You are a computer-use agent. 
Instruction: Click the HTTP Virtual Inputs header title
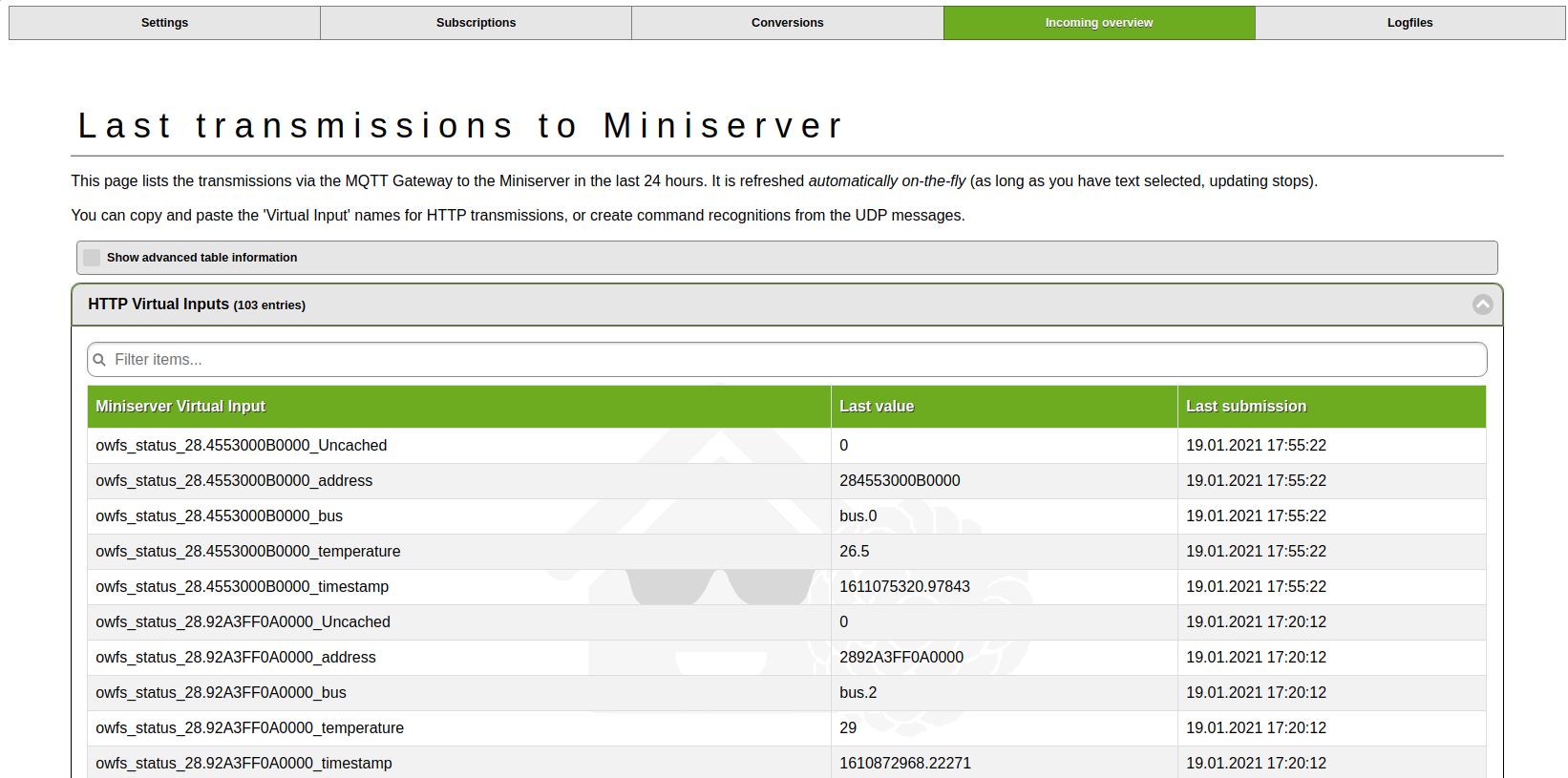(197, 305)
